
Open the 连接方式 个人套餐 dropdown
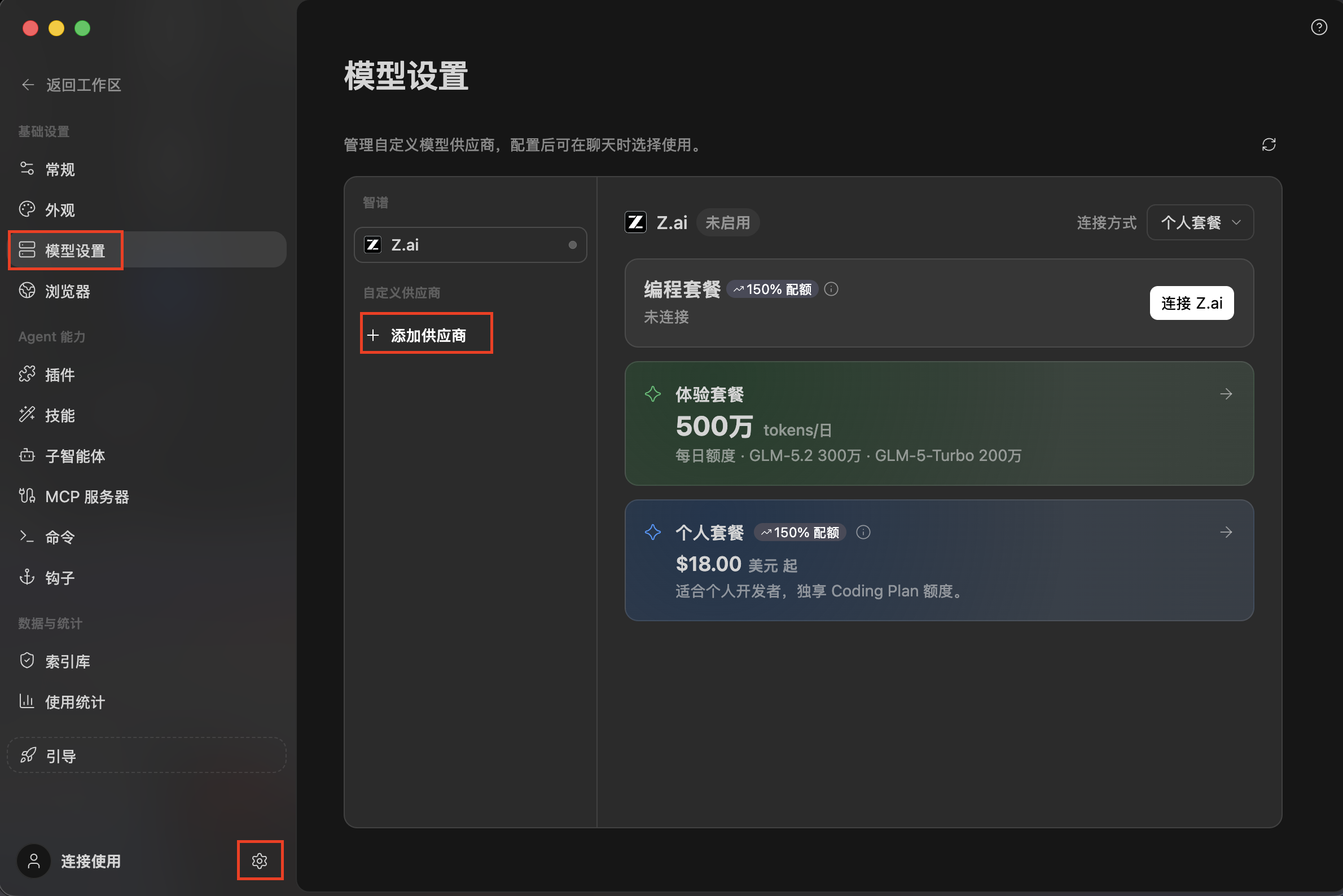click(x=1200, y=222)
